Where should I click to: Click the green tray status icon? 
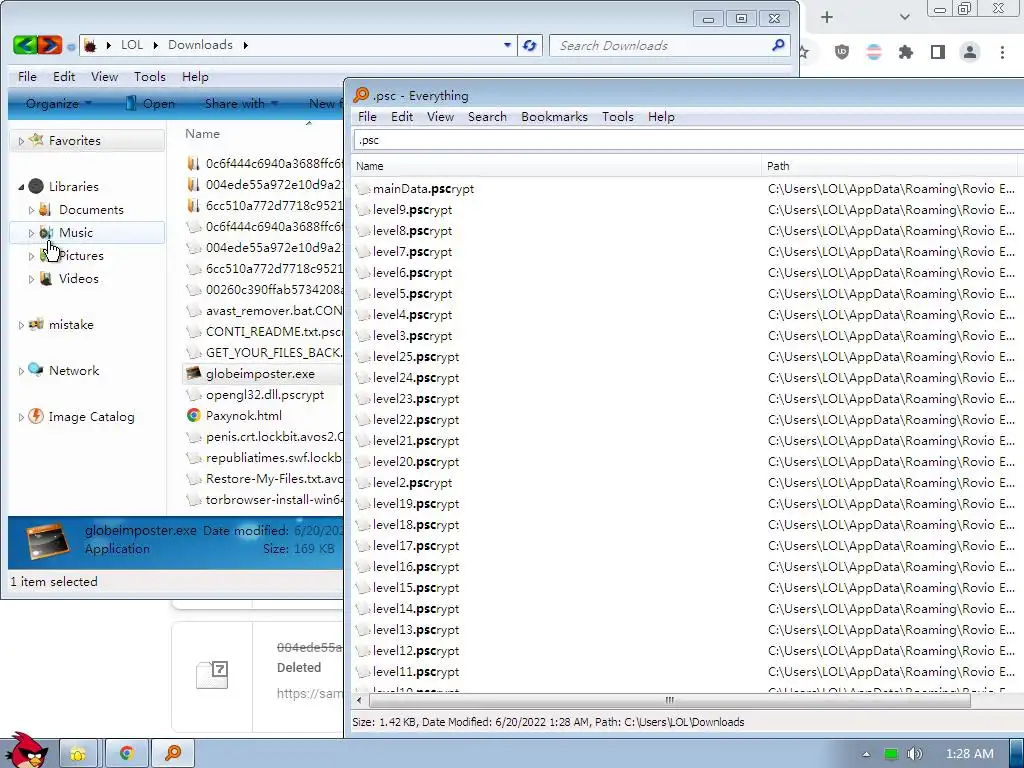pyautogui.click(x=891, y=754)
